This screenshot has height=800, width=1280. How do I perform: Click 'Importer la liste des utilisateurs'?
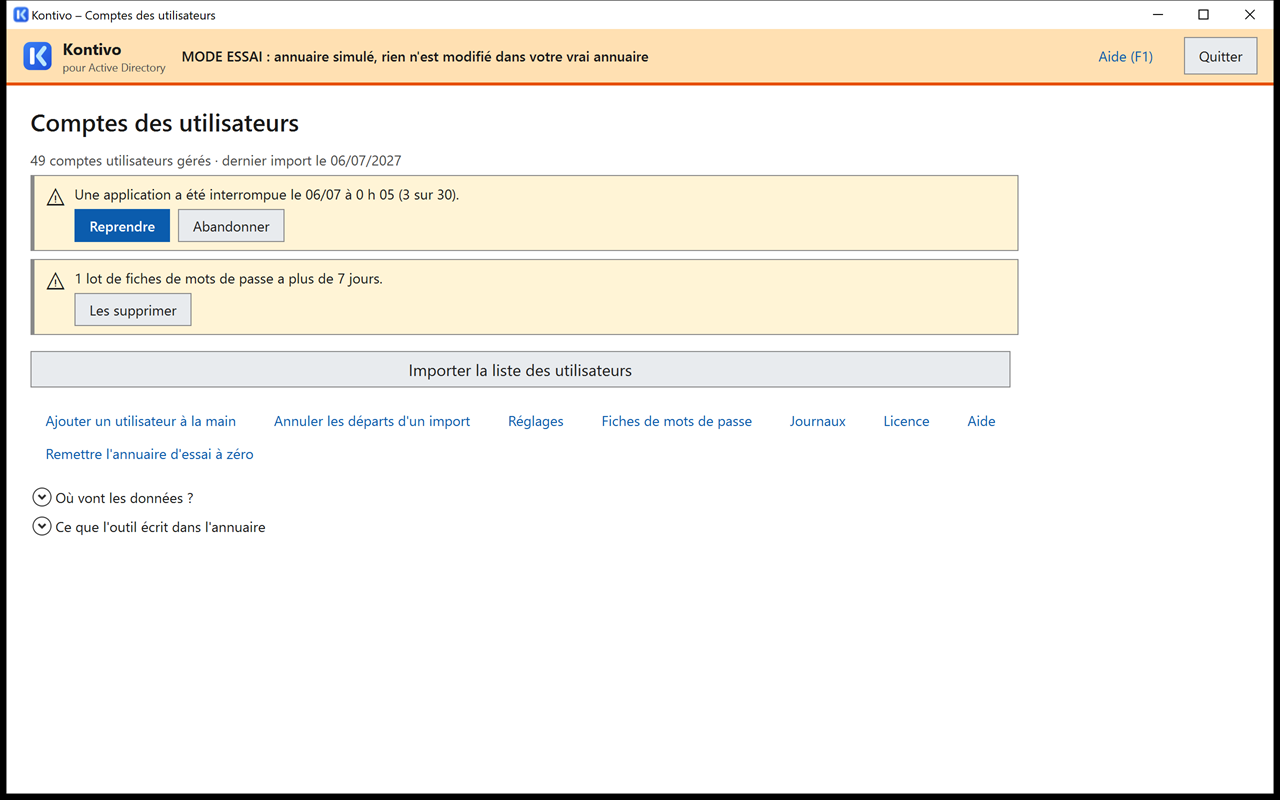pyautogui.click(x=520, y=370)
